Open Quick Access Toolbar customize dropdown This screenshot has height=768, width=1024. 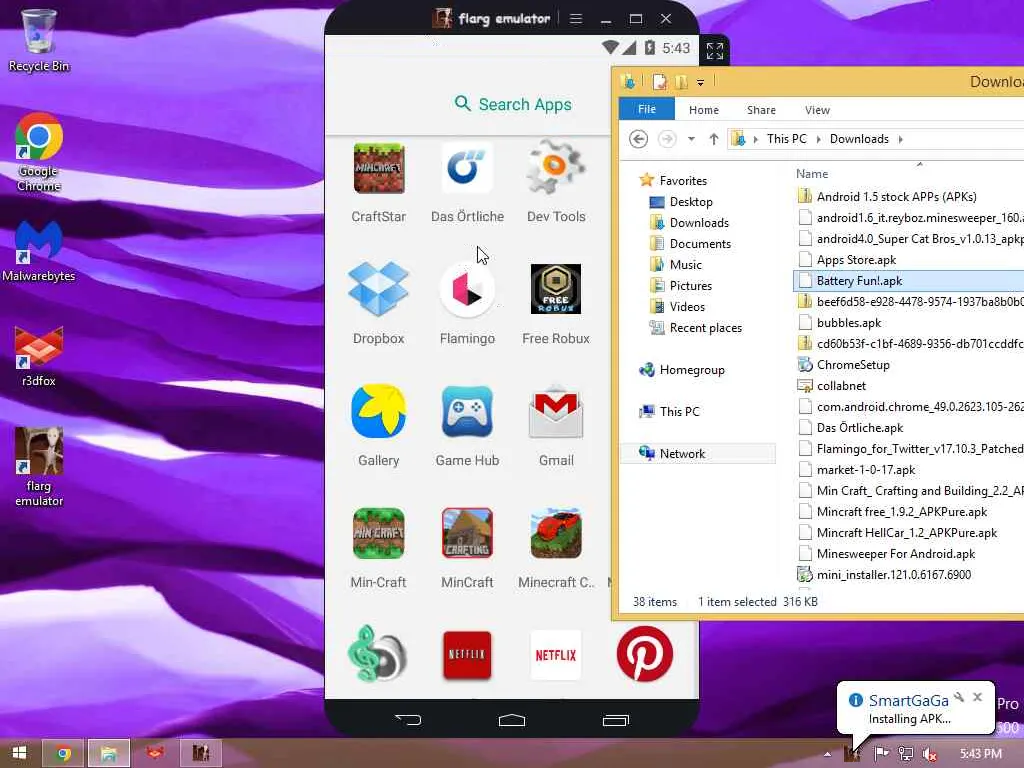click(700, 82)
